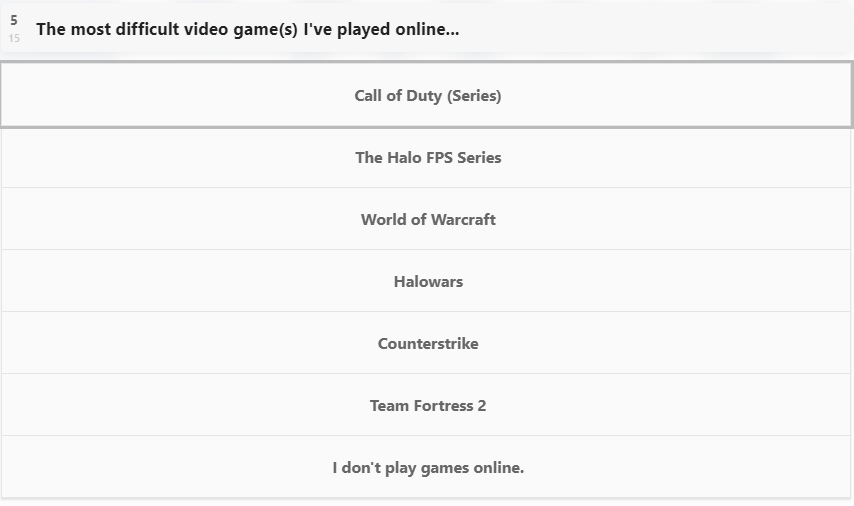The image size is (854, 506).
Task: Click the survey question header bar
Action: tap(427, 28)
